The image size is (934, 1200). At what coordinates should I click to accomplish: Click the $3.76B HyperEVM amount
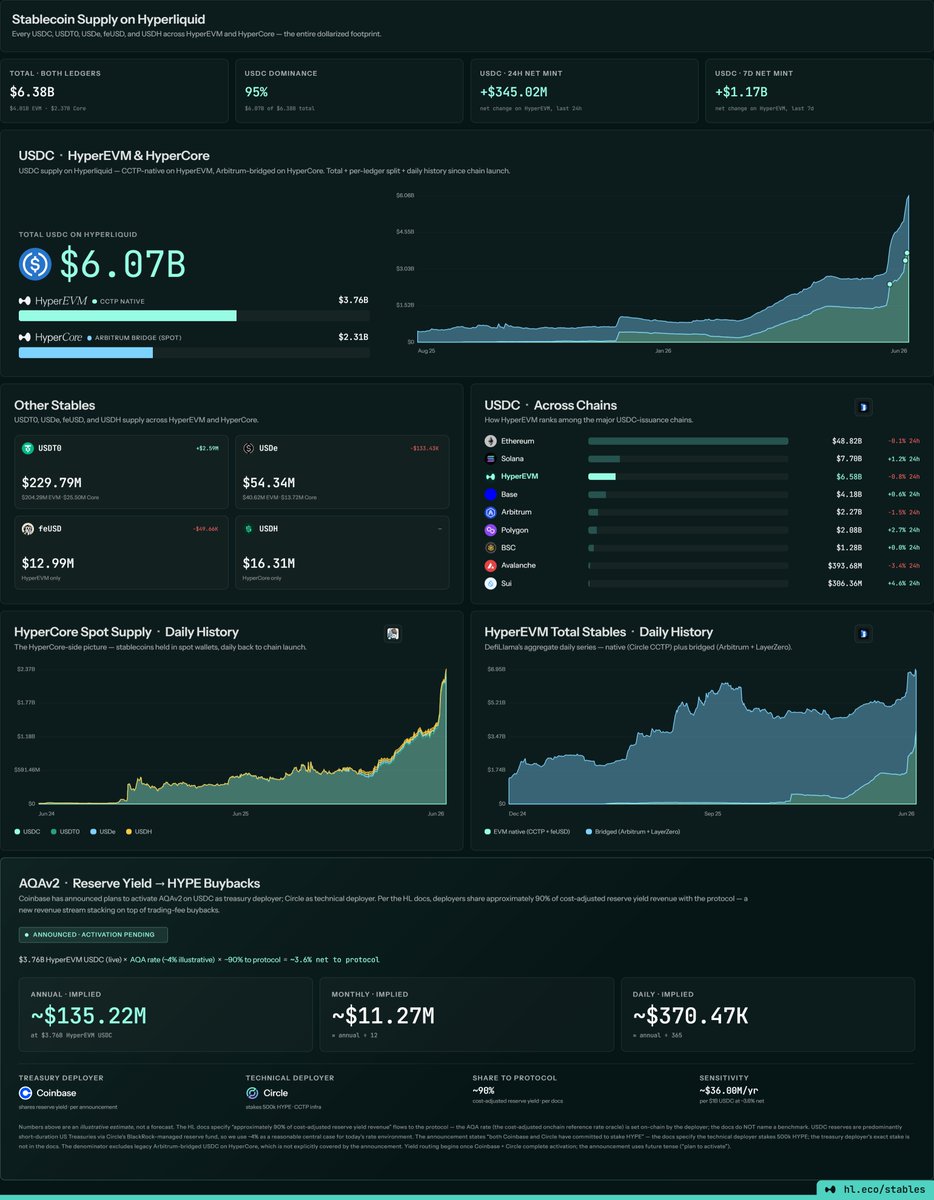coord(353,300)
